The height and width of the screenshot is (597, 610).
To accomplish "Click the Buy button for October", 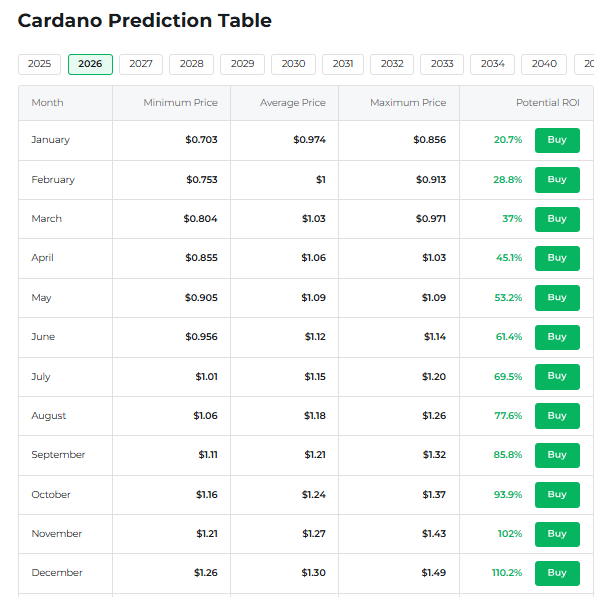I will coord(557,495).
